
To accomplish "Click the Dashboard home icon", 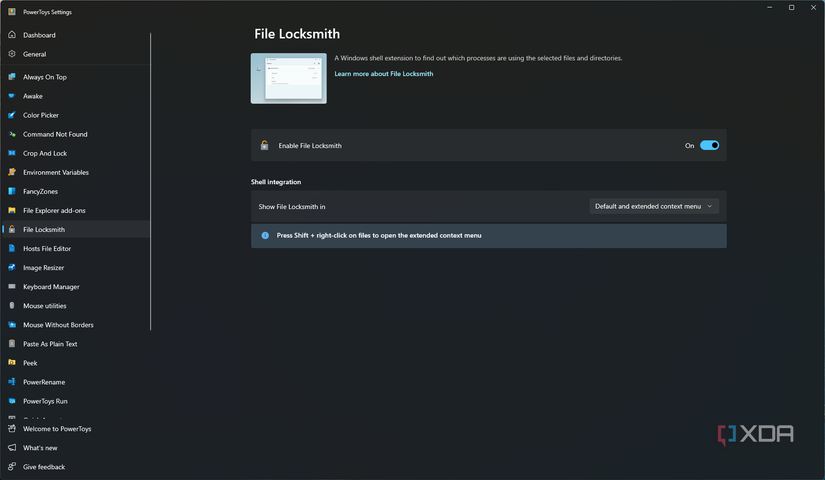I will click(x=12, y=35).
